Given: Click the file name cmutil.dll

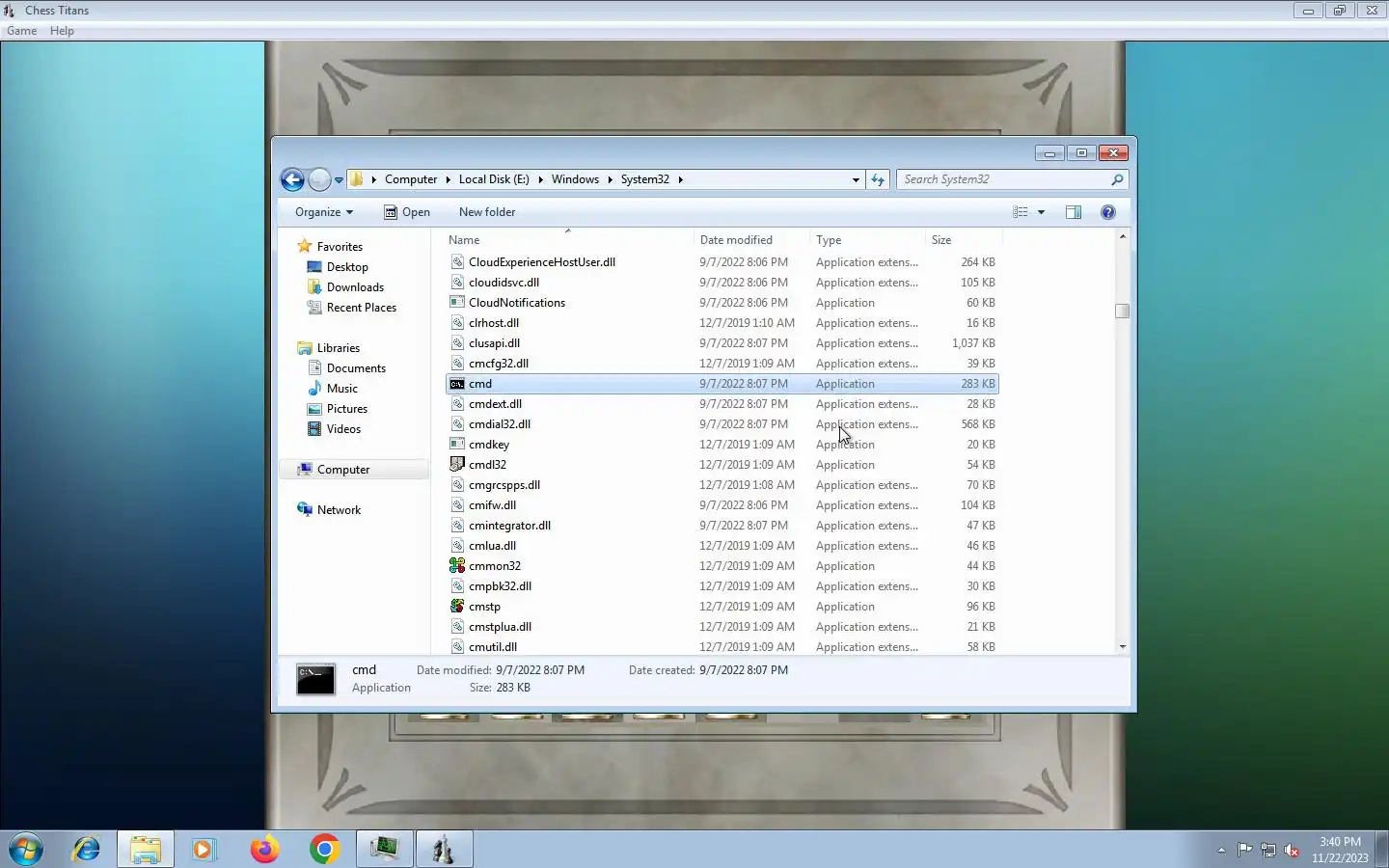Looking at the screenshot, I should [493, 647].
